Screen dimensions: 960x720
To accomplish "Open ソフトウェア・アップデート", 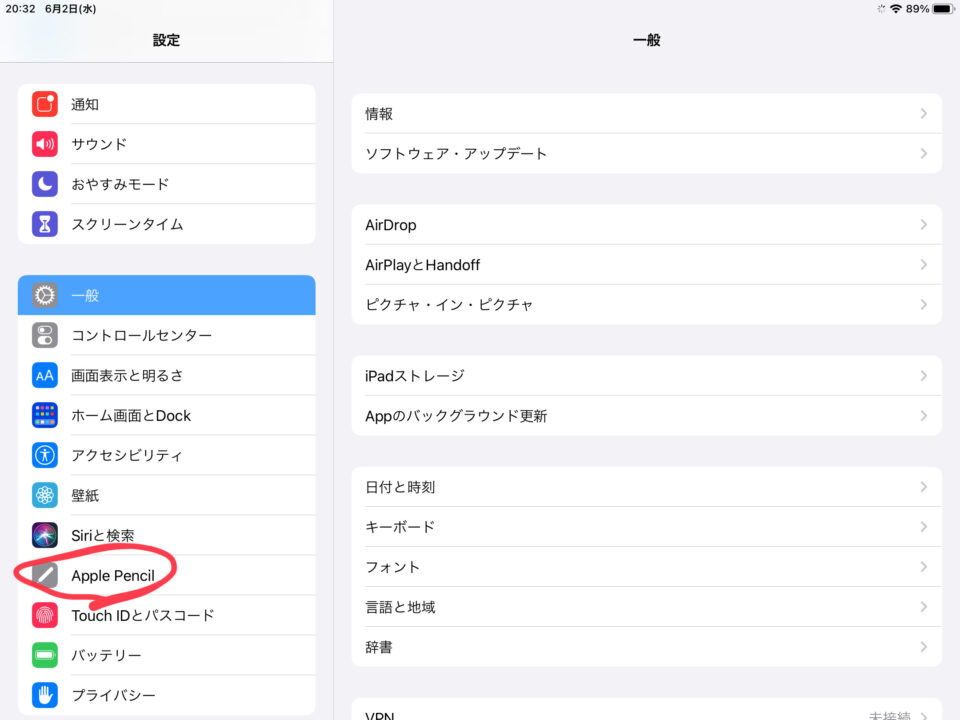I will point(456,154).
